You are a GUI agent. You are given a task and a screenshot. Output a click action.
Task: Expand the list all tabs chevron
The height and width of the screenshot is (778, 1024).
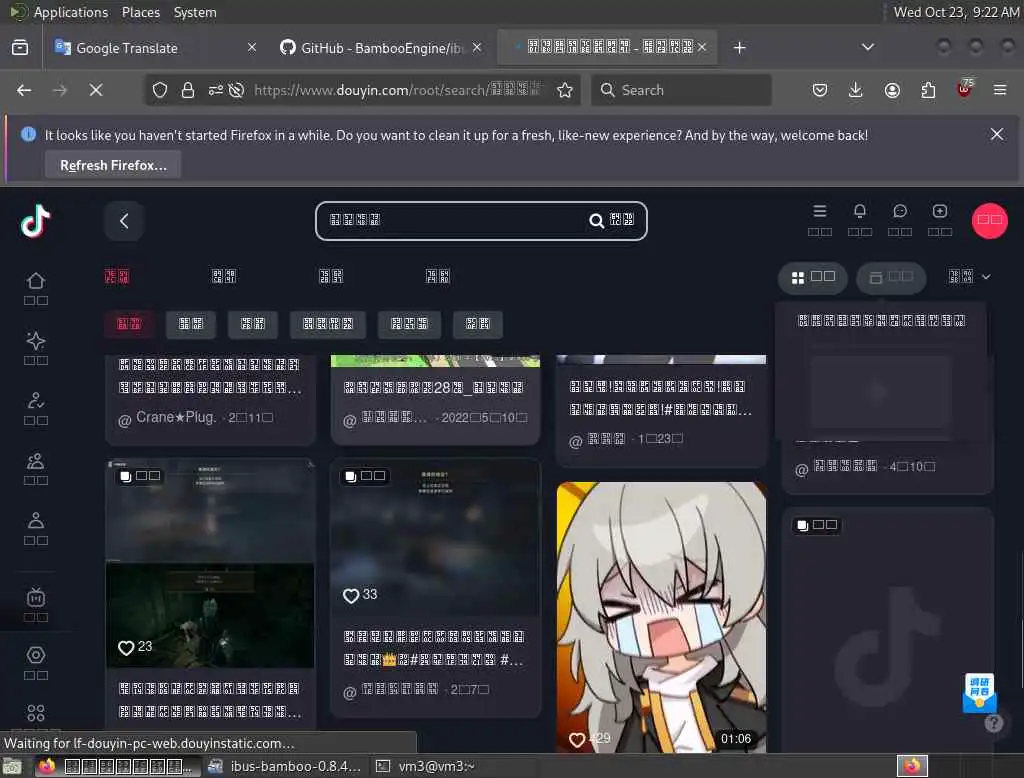pos(867,47)
